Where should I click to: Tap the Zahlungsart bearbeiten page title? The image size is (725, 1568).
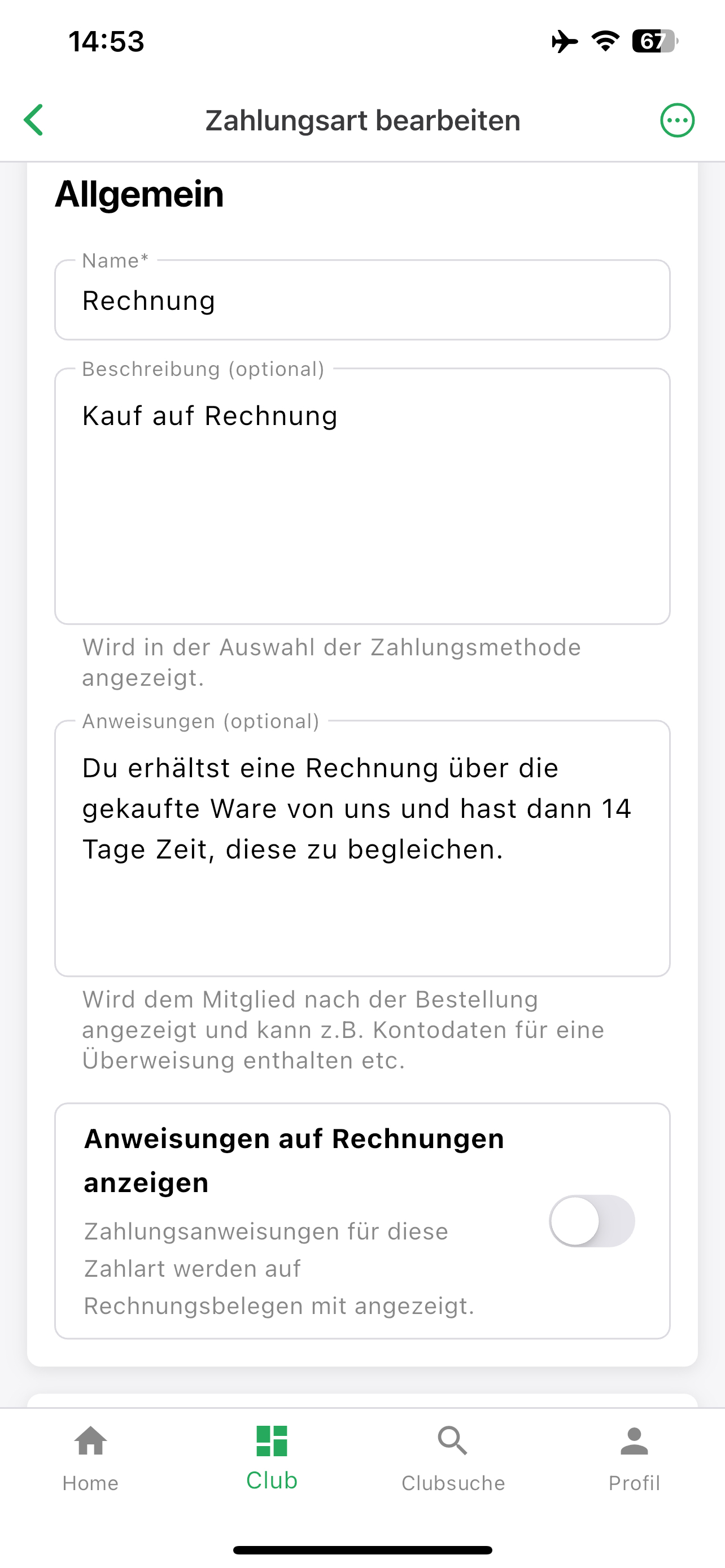coord(363,121)
